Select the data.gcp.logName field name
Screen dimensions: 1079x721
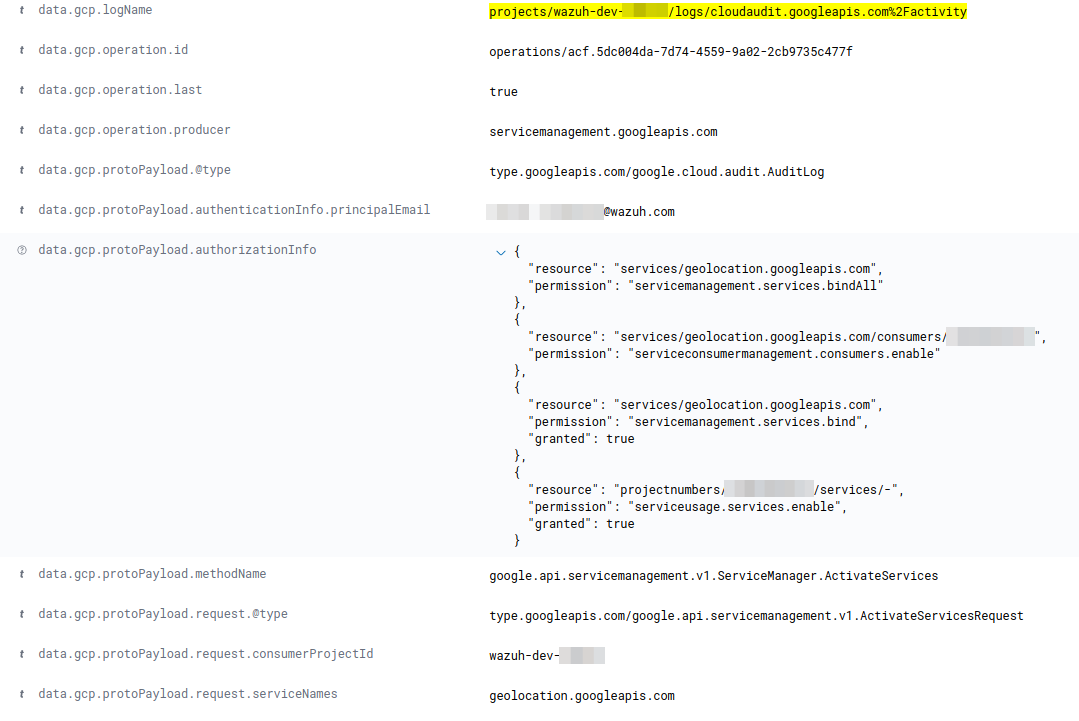click(x=95, y=10)
